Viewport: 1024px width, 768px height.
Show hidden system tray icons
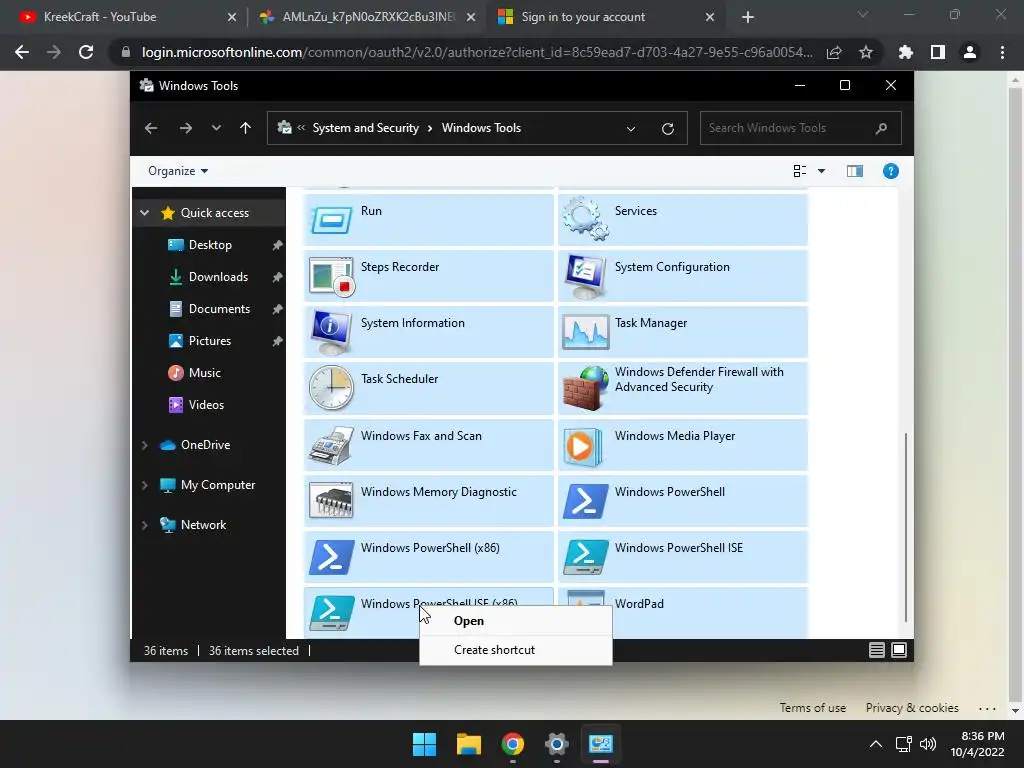876,744
